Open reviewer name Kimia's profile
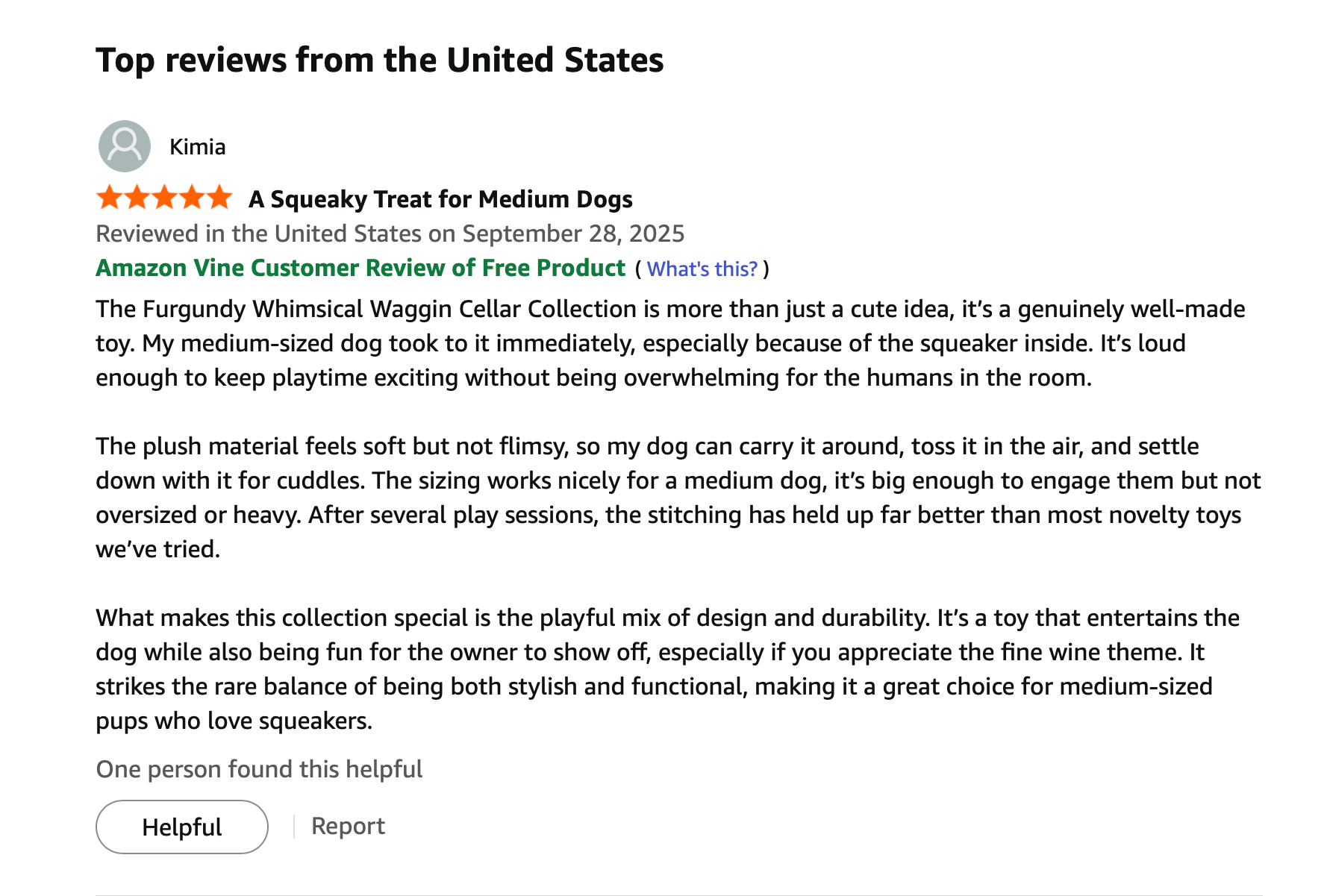Viewport: 1330px width, 896px height. click(x=197, y=147)
